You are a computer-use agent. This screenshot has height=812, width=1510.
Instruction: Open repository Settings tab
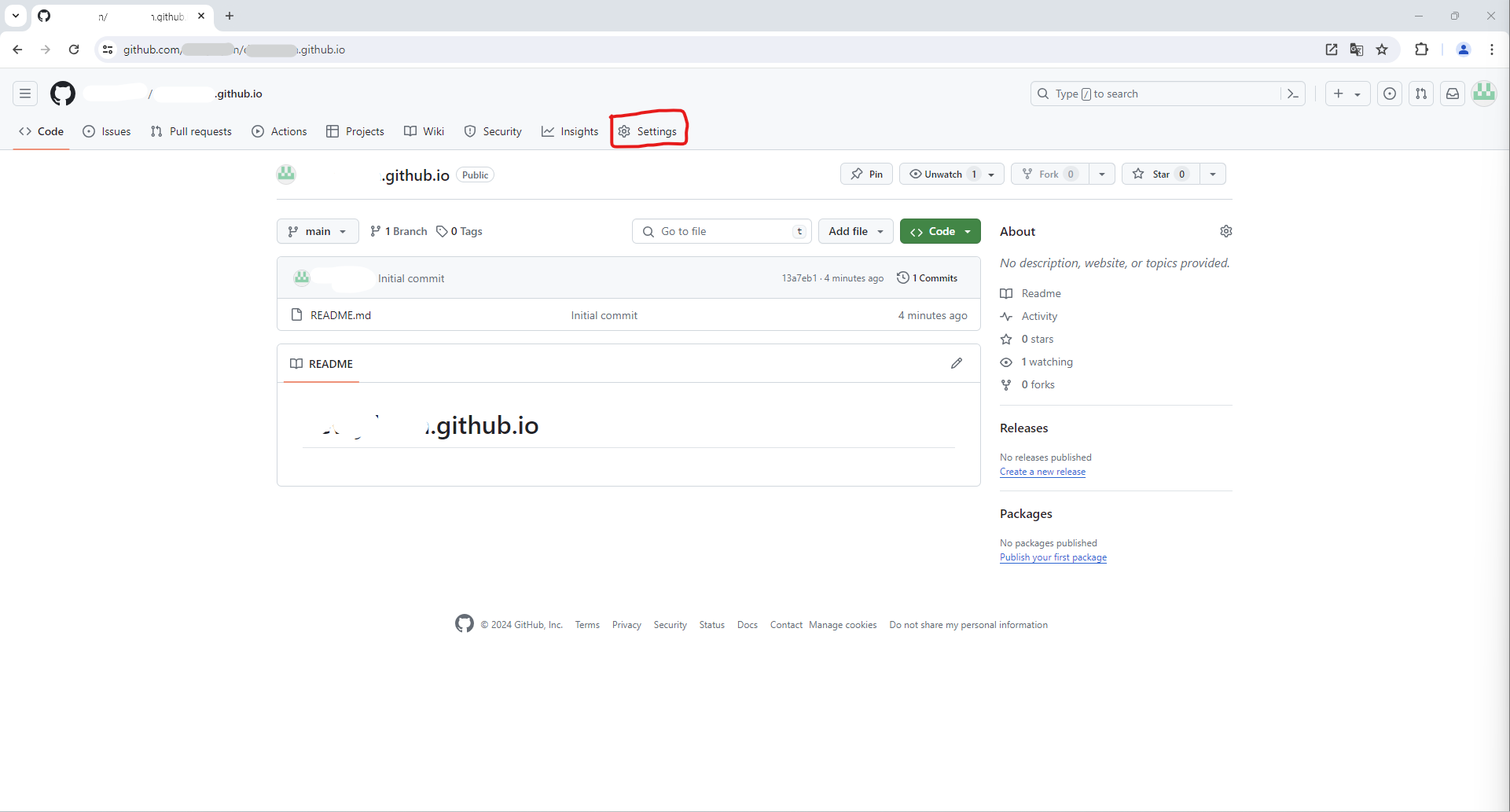(x=648, y=131)
